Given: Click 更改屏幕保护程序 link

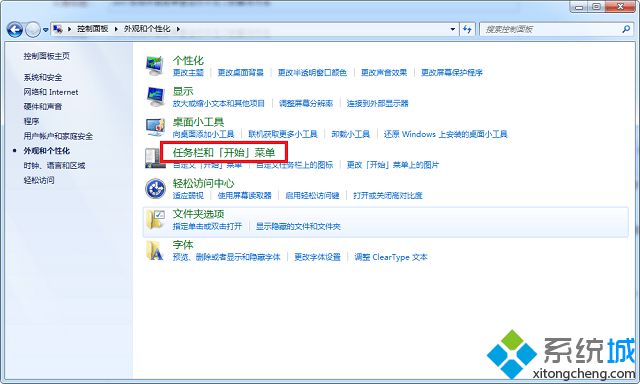Looking at the screenshot, I should pos(451,73).
